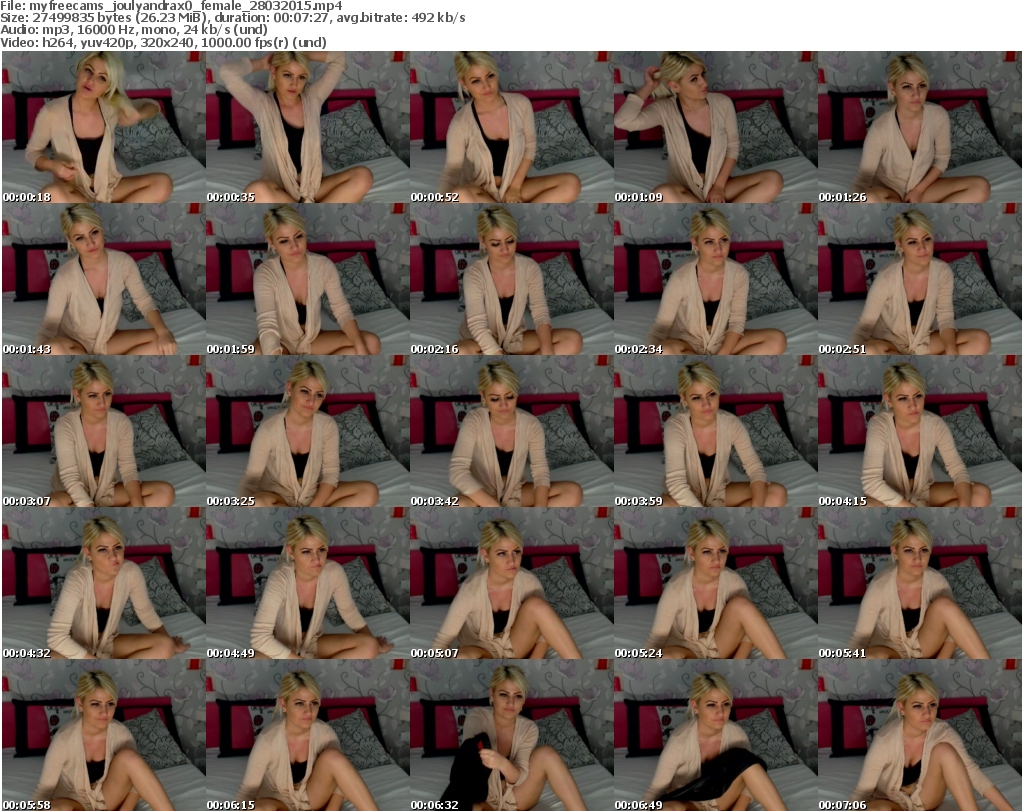Select the thumbnail frame at 00:06:32
Viewport: 1024px width, 811px height.
point(511,735)
